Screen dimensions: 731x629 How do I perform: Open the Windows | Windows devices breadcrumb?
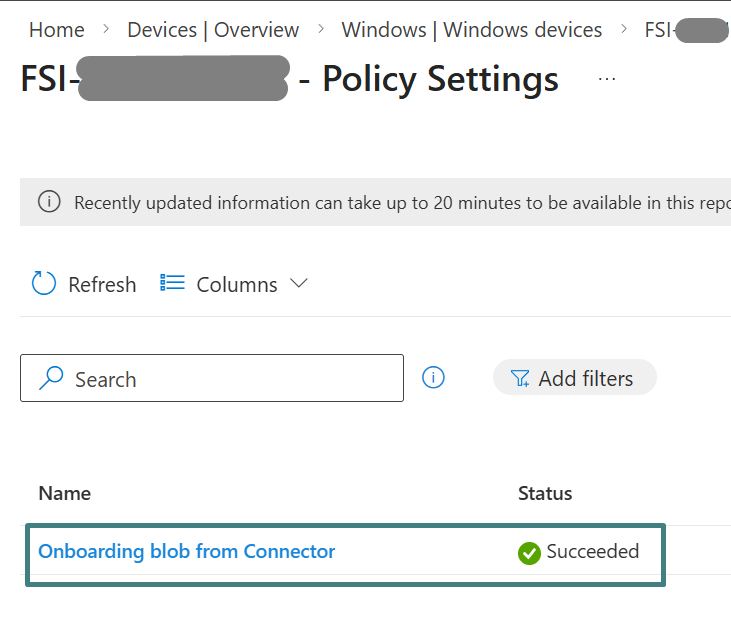pyautogui.click(x=472, y=30)
